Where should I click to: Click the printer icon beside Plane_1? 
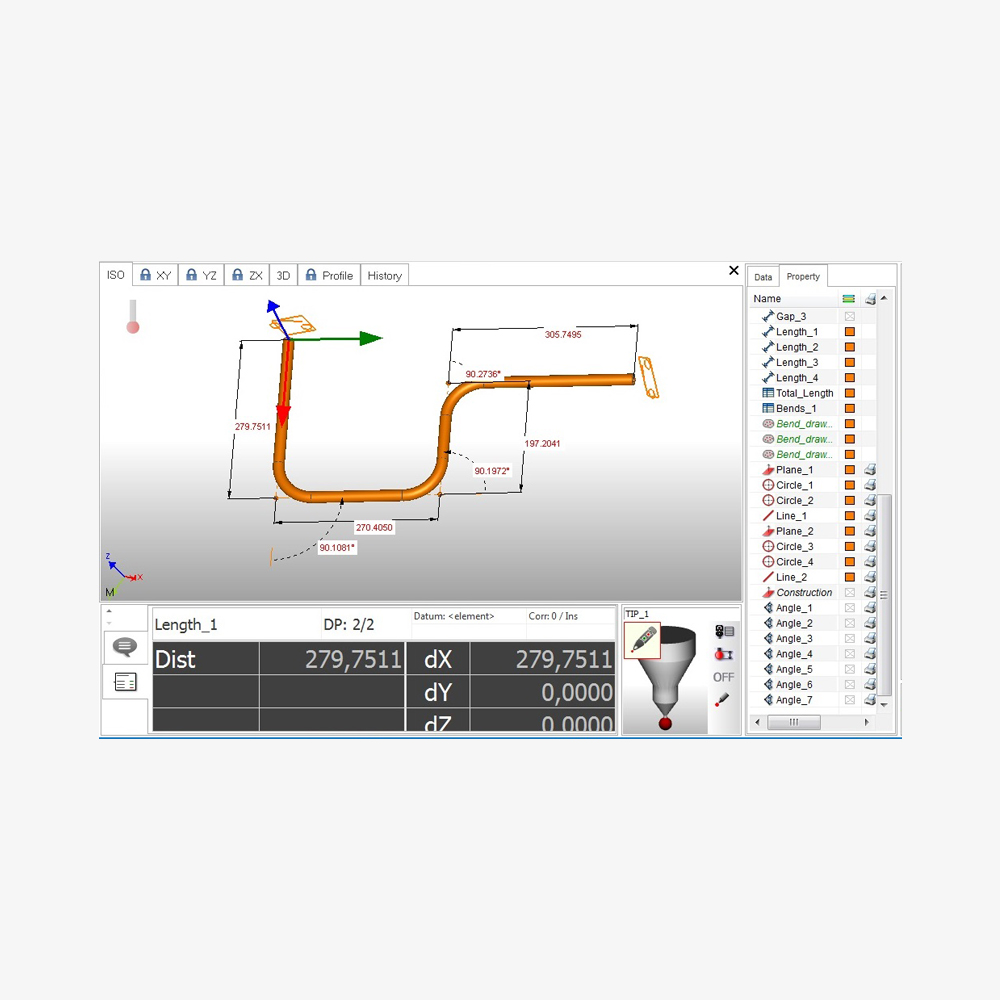(x=870, y=470)
